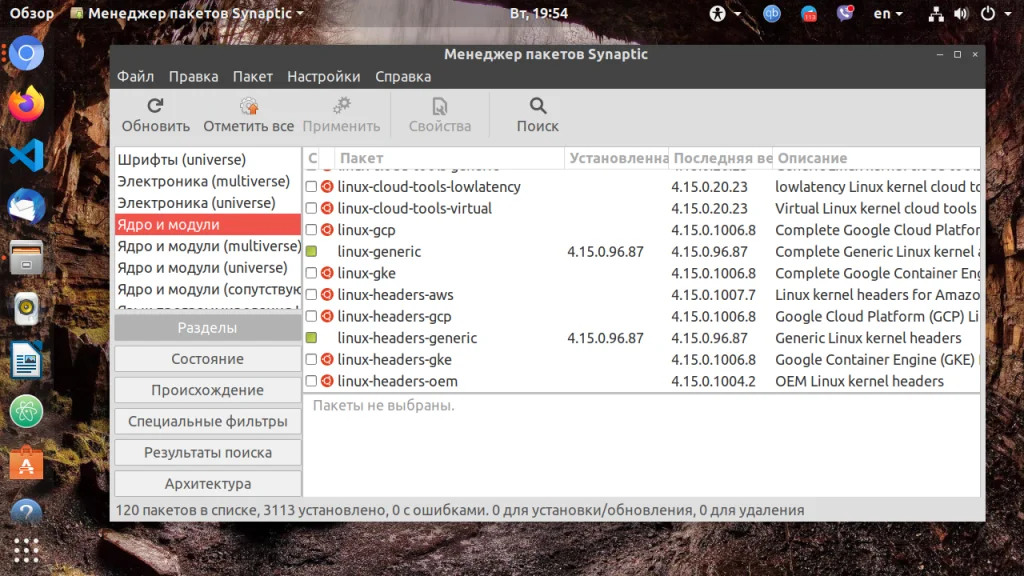Click Ubuntu support icon beside linux-headers-aws
Image resolution: width=1024 pixels, height=576 pixels.
click(327, 295)
